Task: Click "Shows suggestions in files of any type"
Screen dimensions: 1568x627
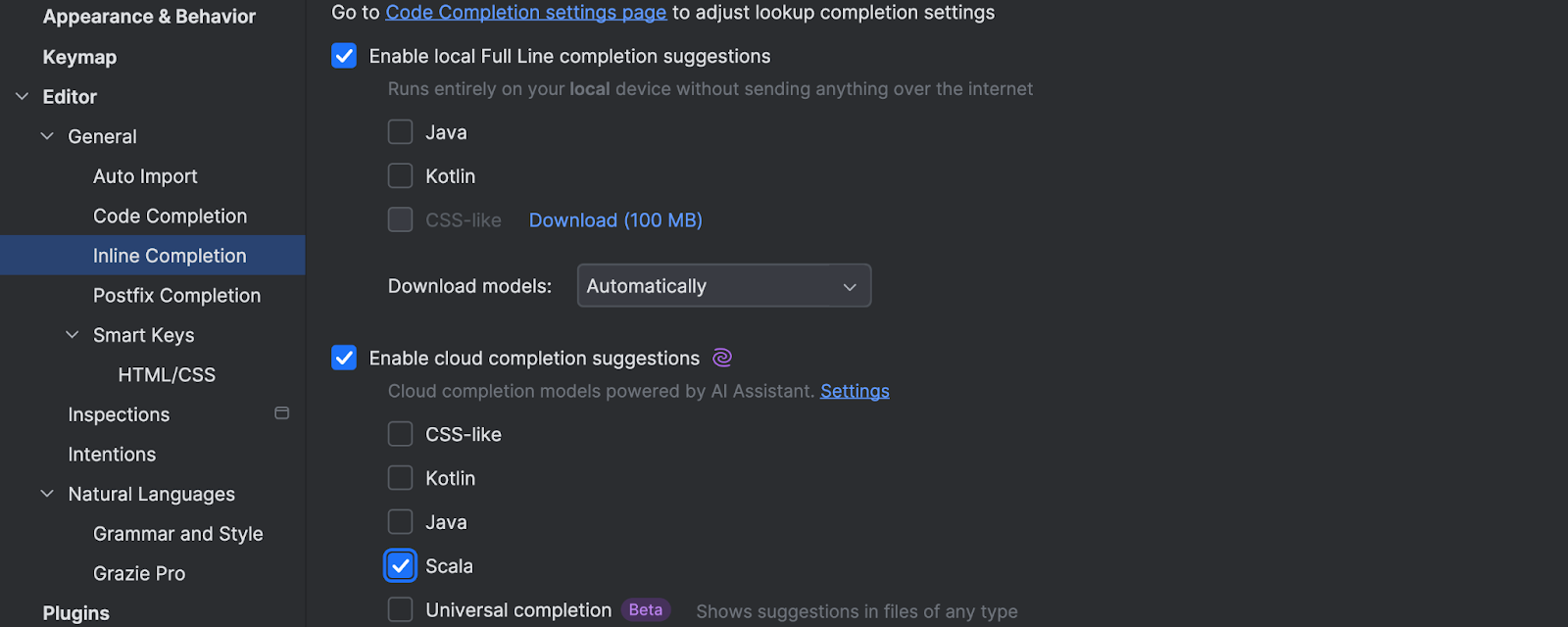Action: 857,611
